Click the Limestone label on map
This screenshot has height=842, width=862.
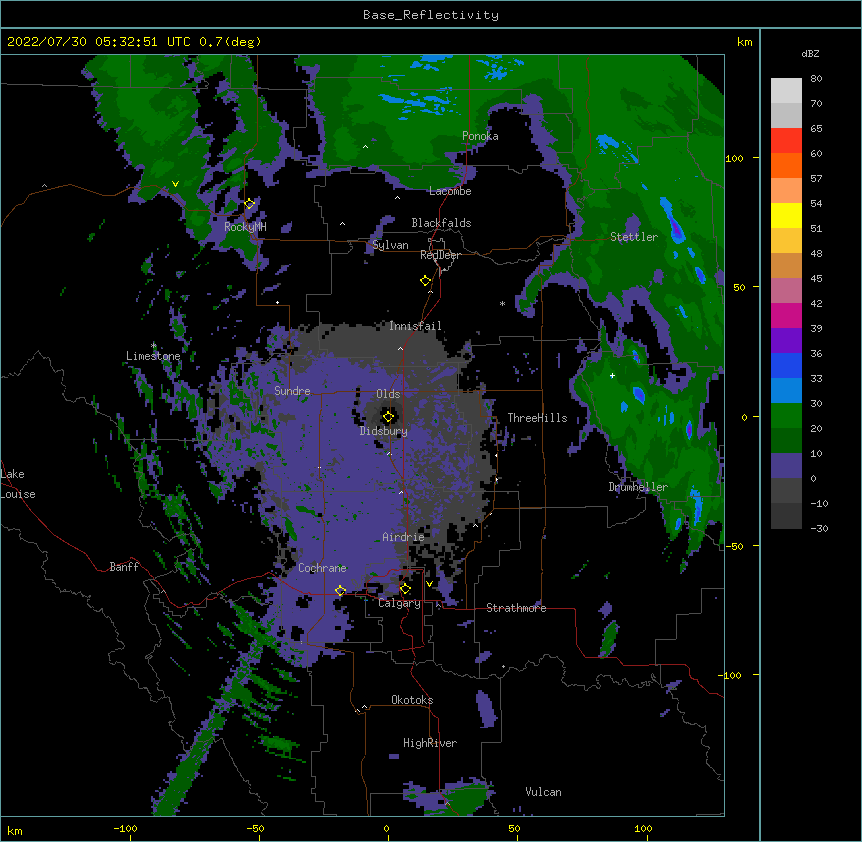153,356
